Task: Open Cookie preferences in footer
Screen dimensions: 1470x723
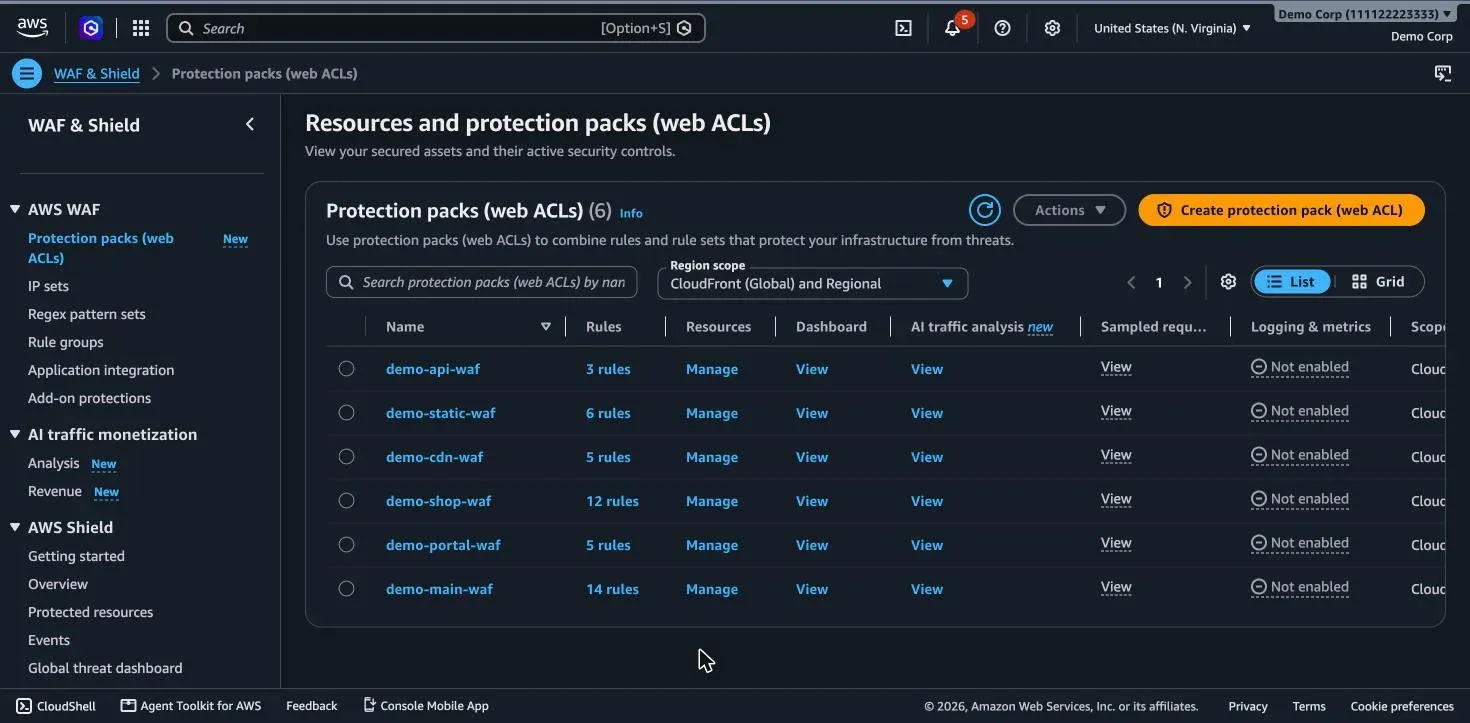Action: click(x=1402, y=706)
